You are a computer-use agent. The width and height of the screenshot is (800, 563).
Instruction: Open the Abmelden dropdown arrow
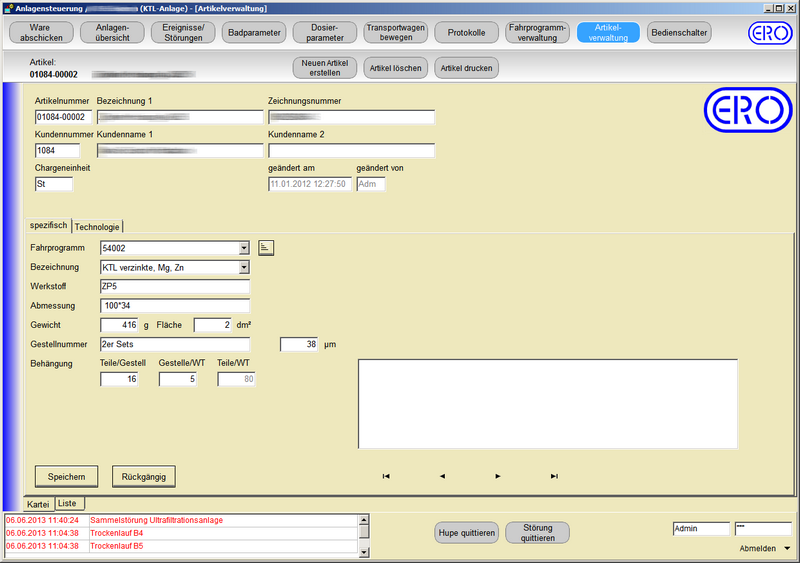(x=787, y=548)
